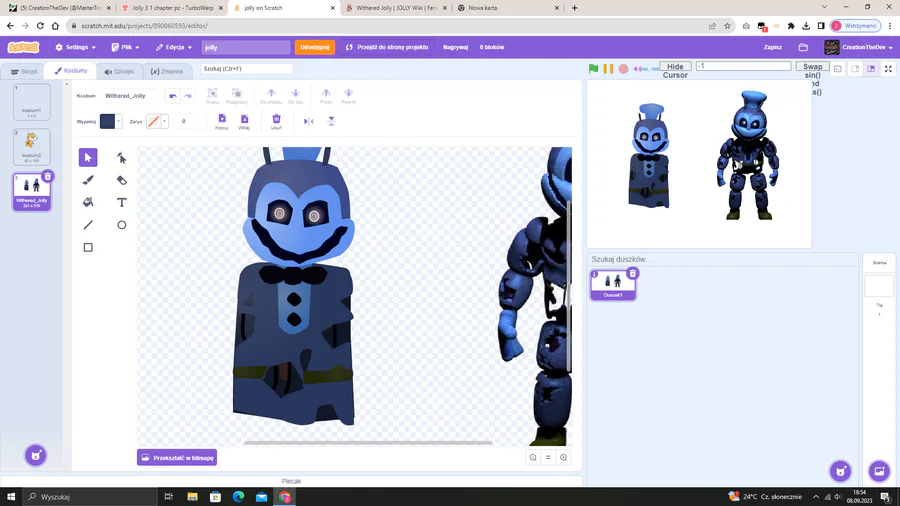Switch to the Dźwięki tab
The width and height of the screenshot is (900, 506).
tap(119, 72)
